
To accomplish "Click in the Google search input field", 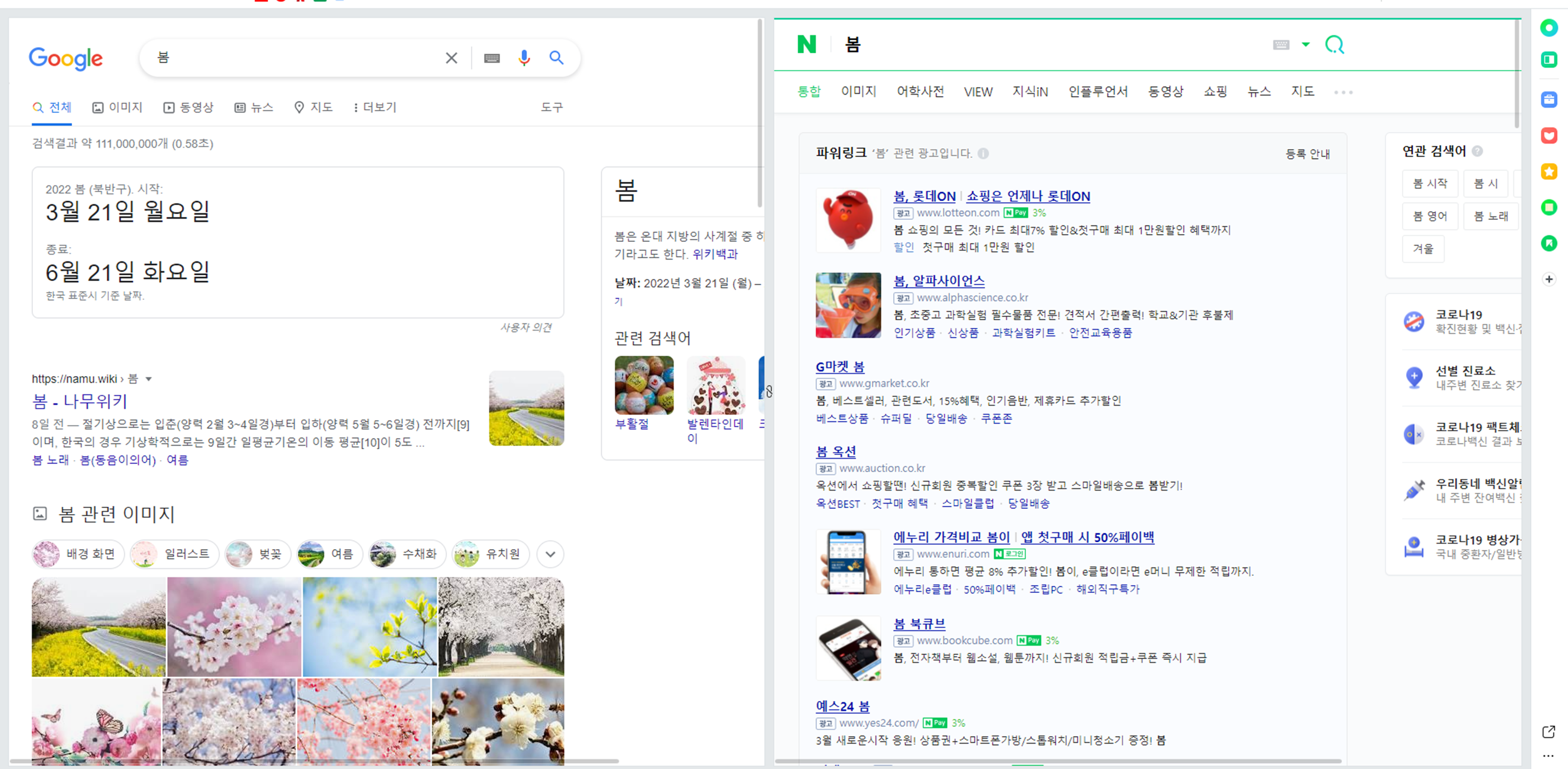I will coord(298,58).
